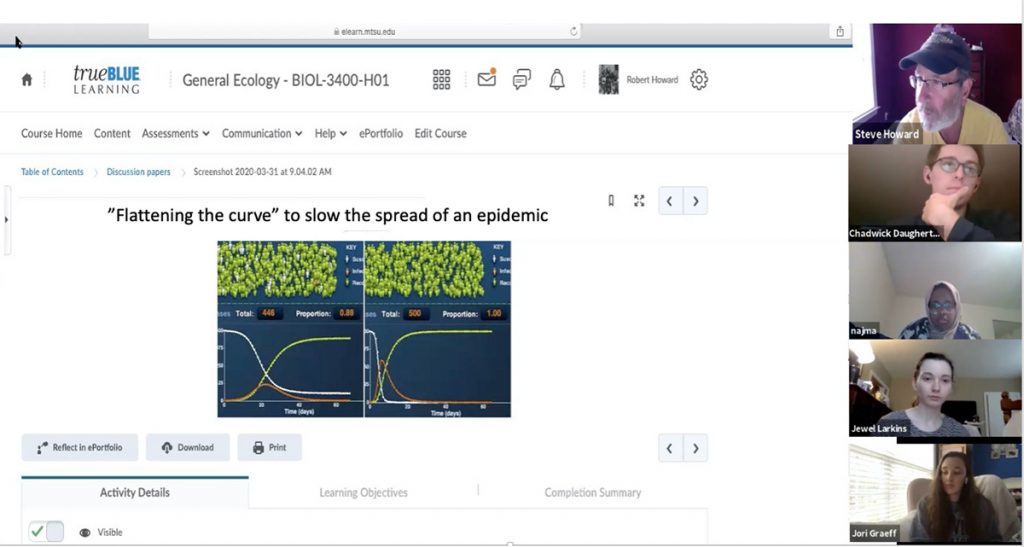Open the message alerts envelope icon

[487, 79]
